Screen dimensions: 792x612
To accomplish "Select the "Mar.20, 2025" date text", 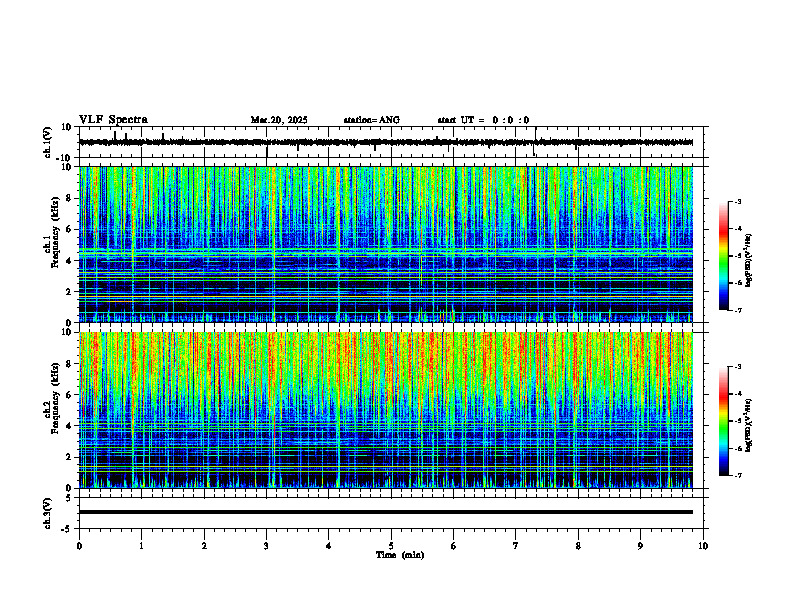I will point(279,120).
